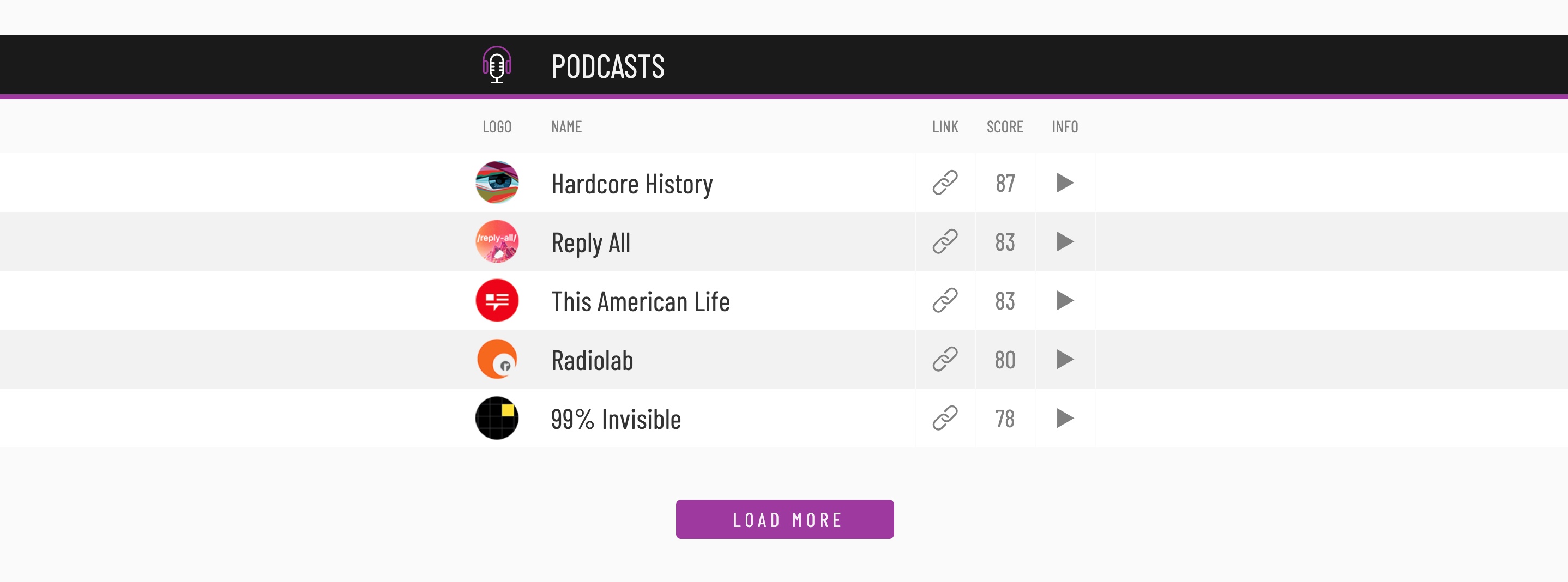Click the podcast microphone header icon
1568x582 pixels.
497,64
